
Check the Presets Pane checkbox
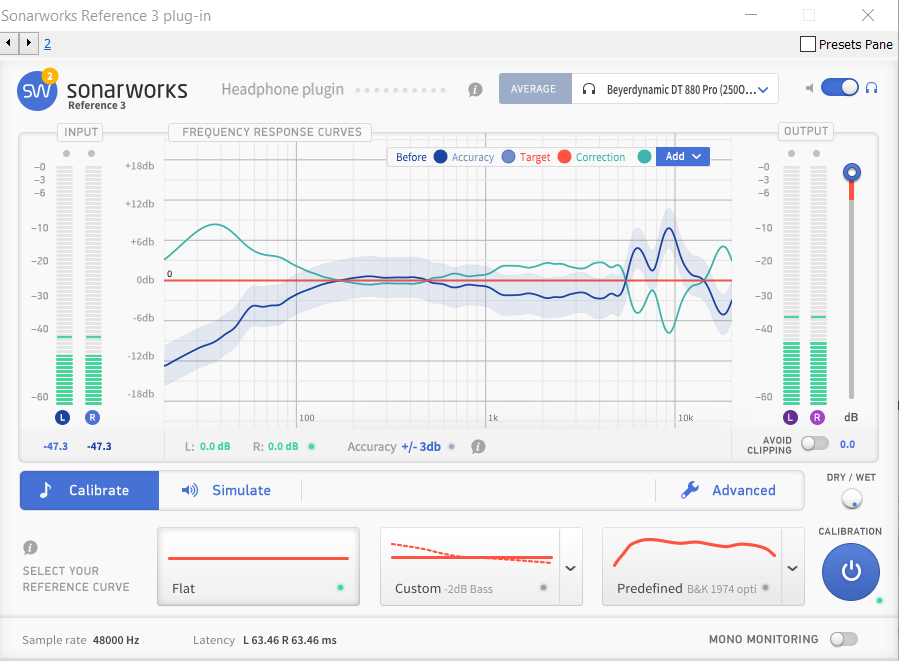(x=808, y=44)
